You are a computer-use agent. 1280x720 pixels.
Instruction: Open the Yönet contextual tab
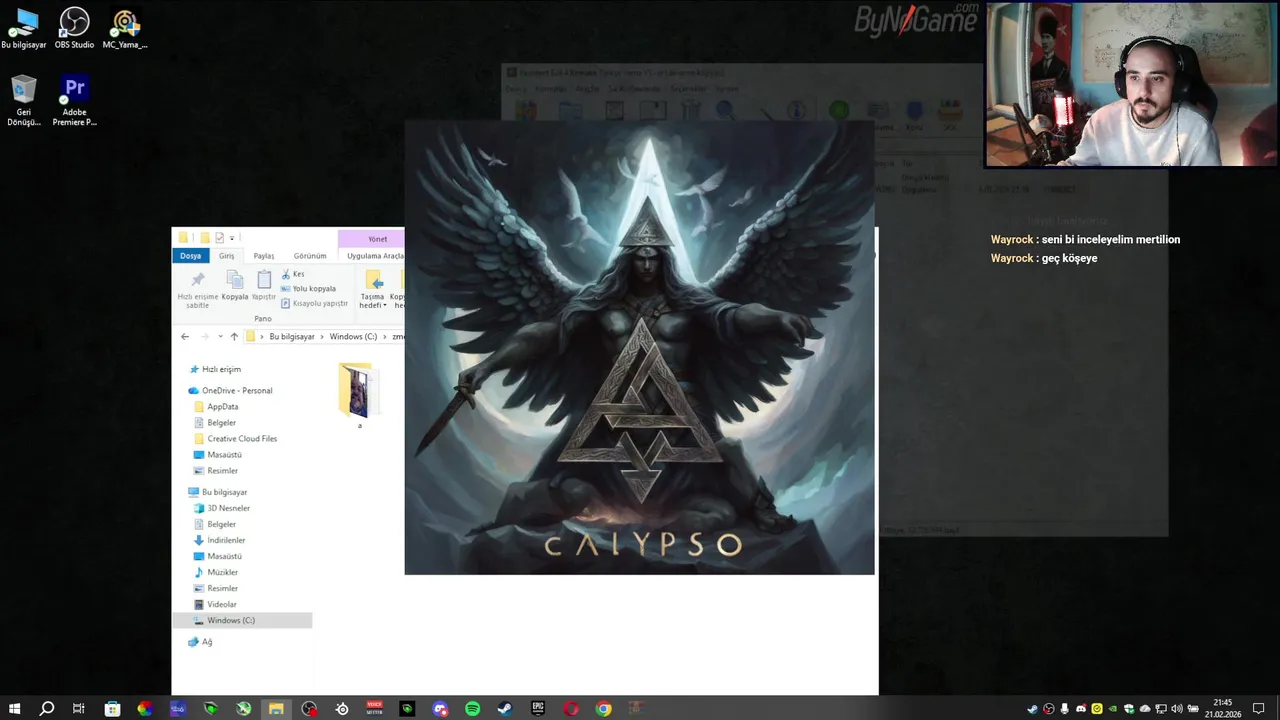[377, 239]
